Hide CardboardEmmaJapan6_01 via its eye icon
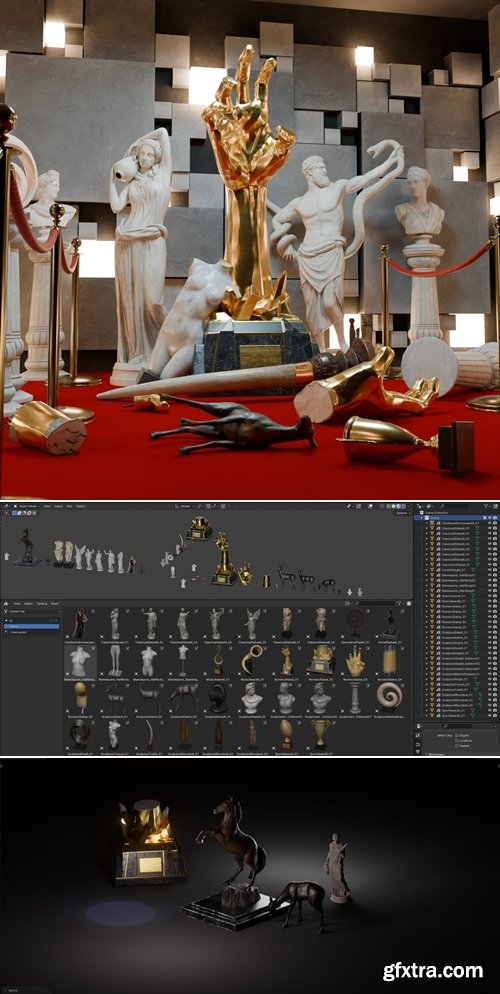500x994 pixels. pyautogui.click(x=490, y=524)
